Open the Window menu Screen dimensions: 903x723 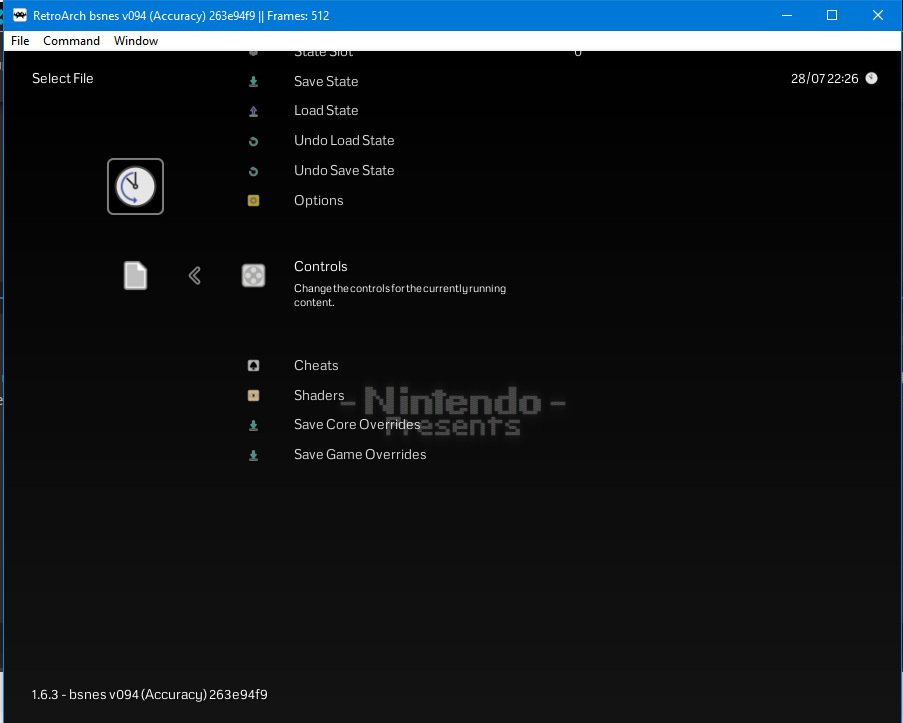coord(136,41)
